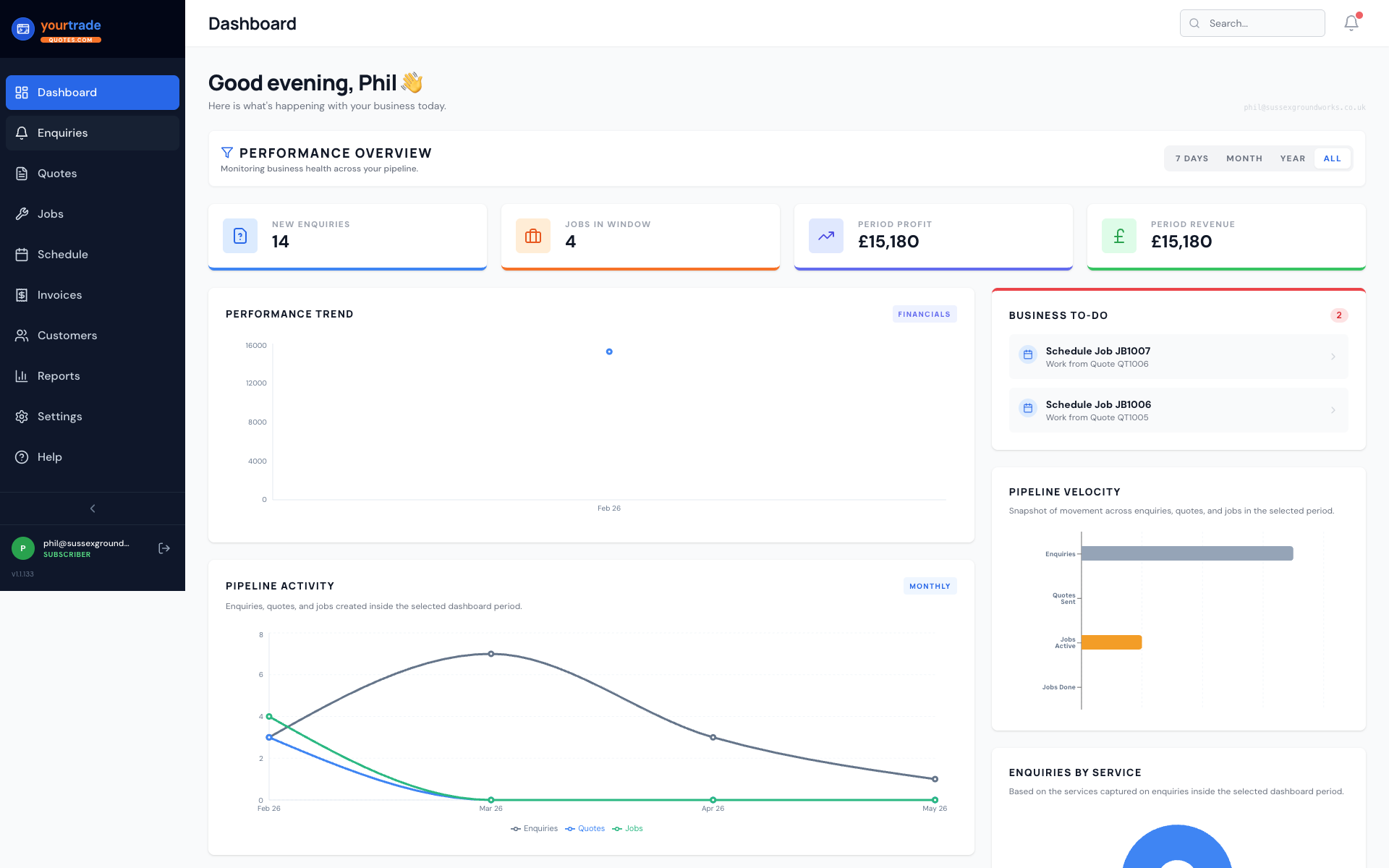1389x868 pixels.
Task: Click the Invoices receipt icon in sidebar
Action: tap(22, 295)
